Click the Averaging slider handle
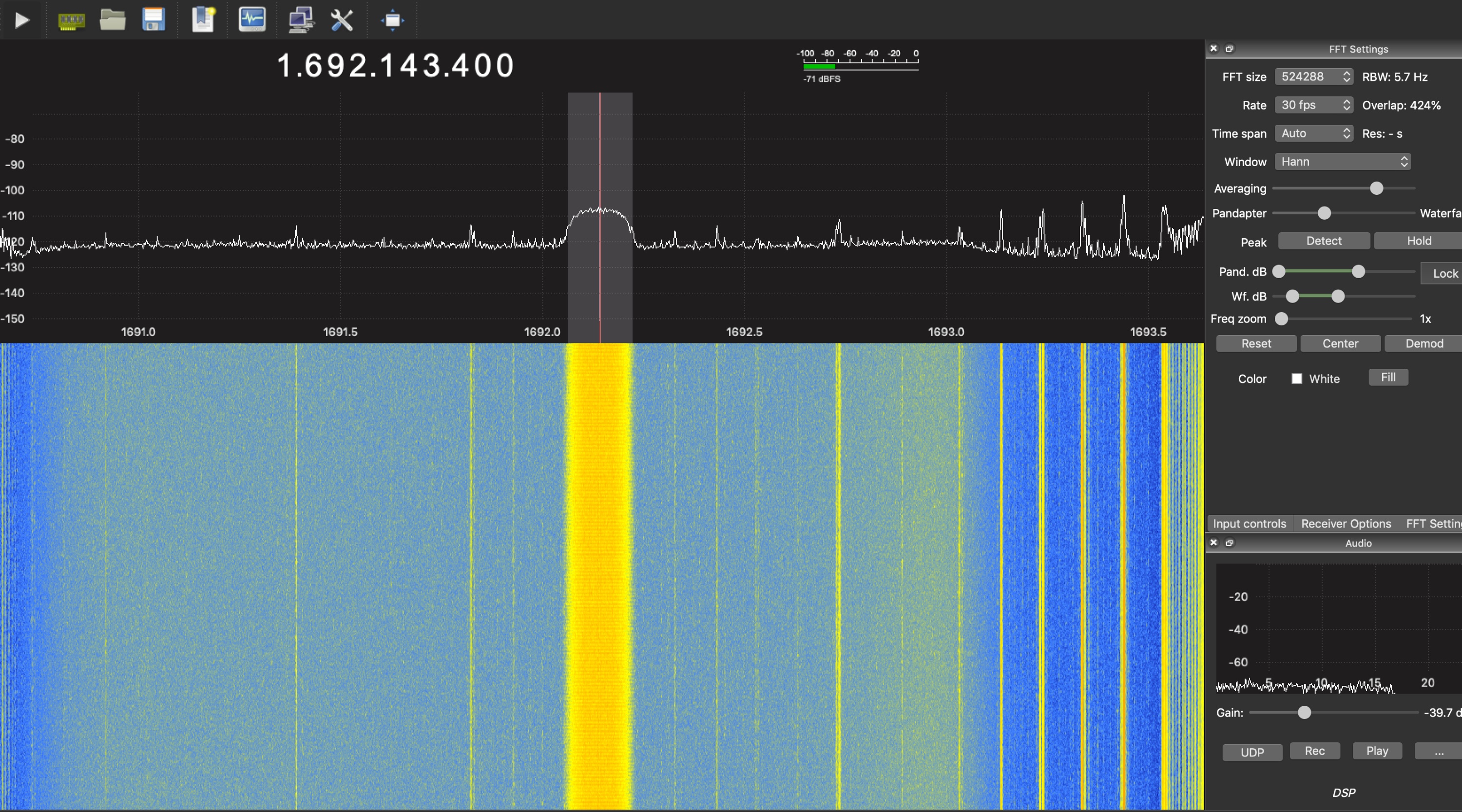 pos(1376,189)
